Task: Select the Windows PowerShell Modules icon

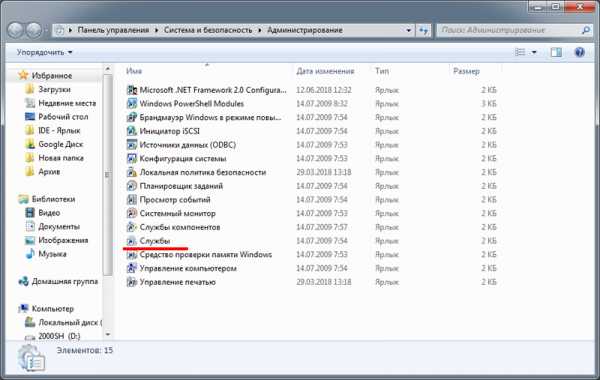Action: [131, 103]
